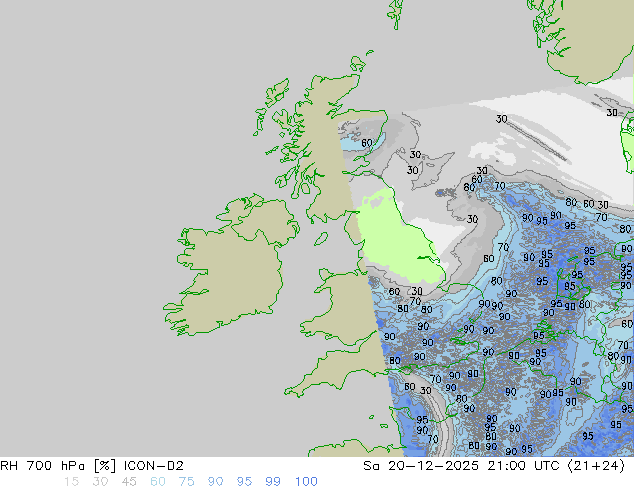Screen dimensions: 634x490
Task: Click the 'ICON-D2' model name label
Action: [x=153, y=466]
